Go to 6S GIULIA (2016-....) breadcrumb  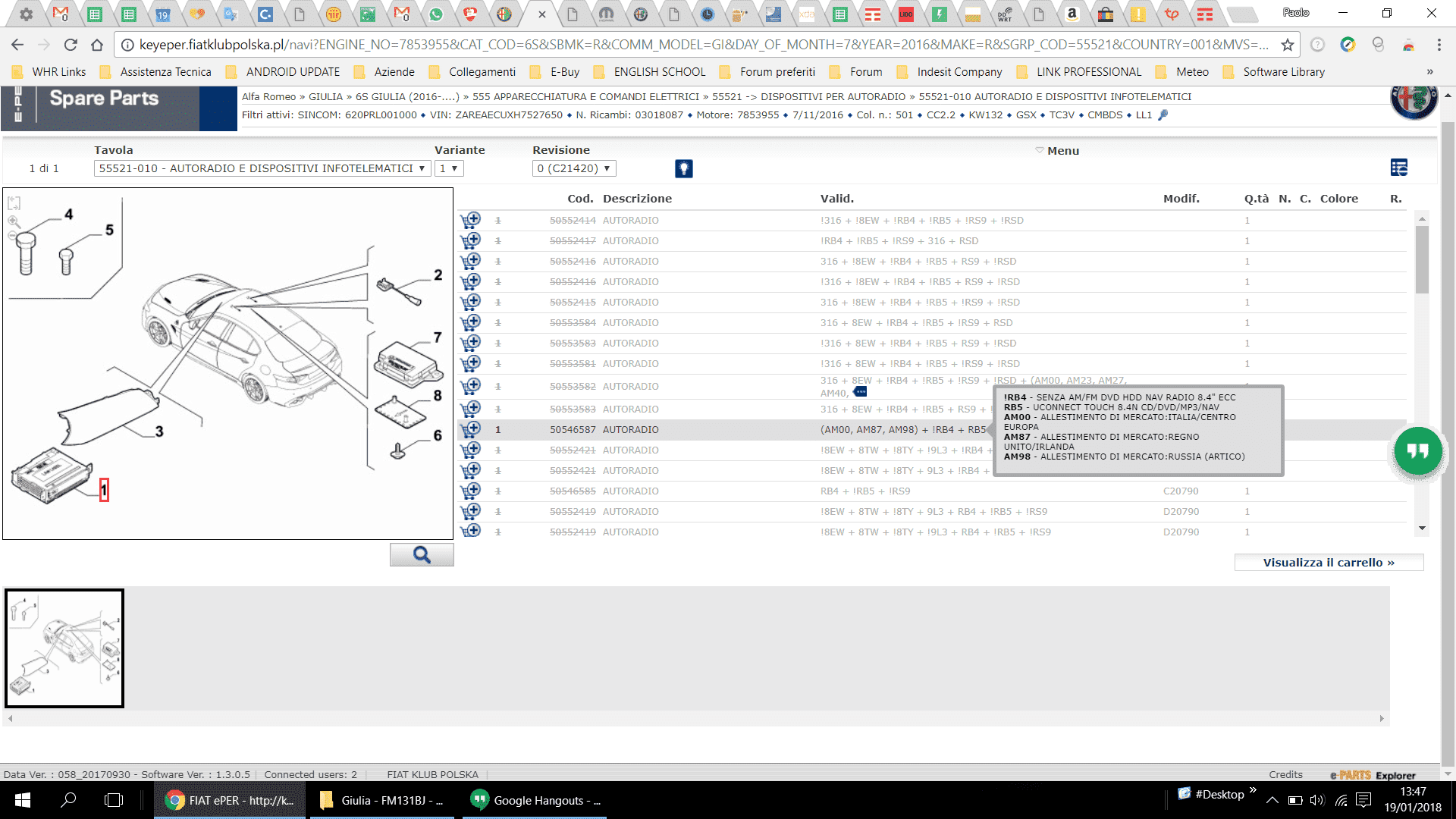[408, 96]
